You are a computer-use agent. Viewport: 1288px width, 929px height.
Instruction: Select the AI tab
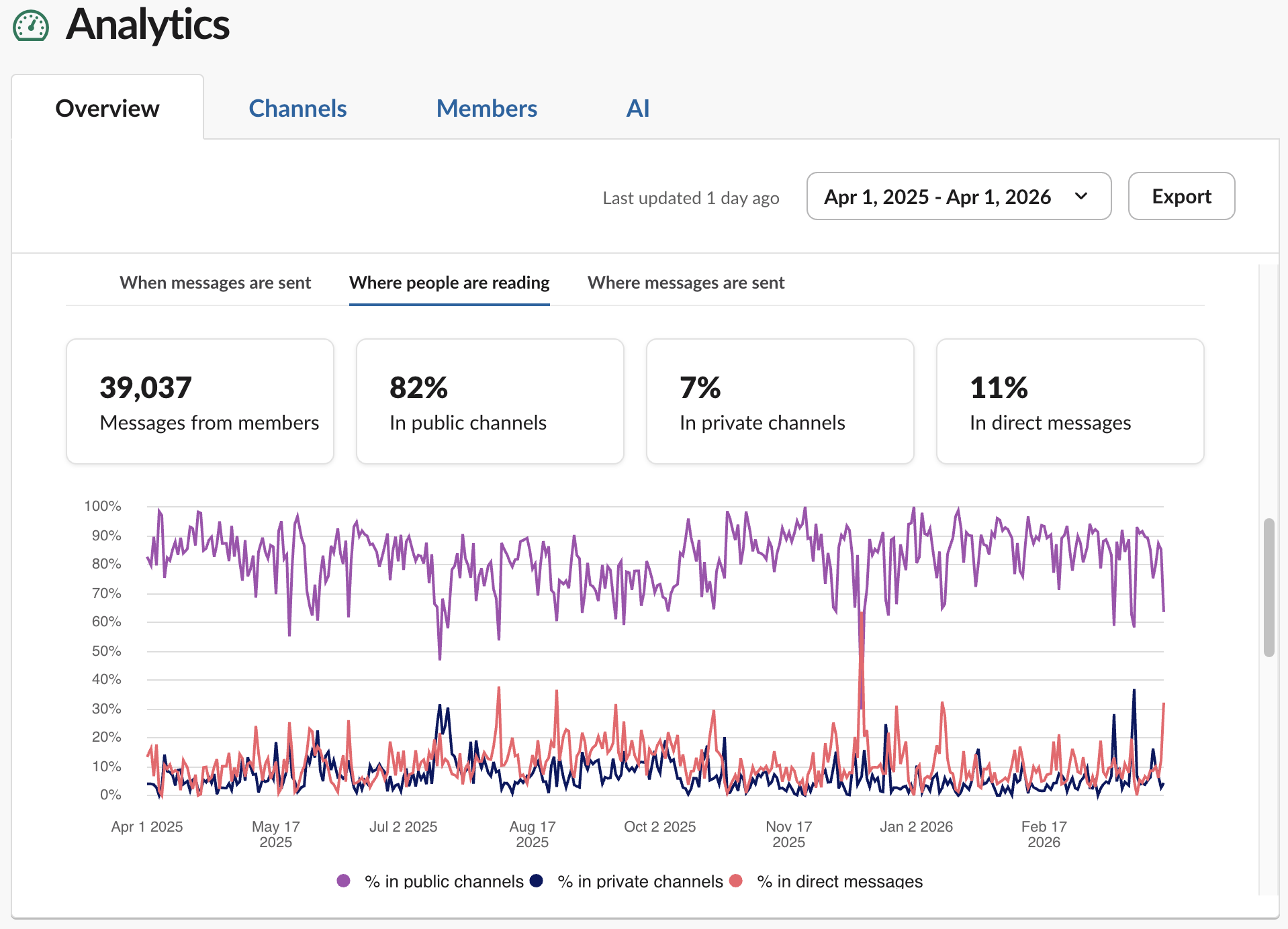(637, 107)
